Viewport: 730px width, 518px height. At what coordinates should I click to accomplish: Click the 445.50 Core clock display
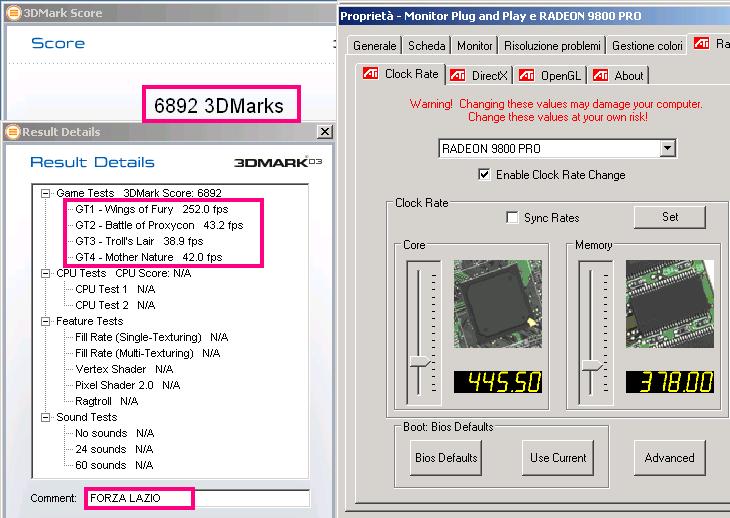pyautogui.click(x=498, y=382)
